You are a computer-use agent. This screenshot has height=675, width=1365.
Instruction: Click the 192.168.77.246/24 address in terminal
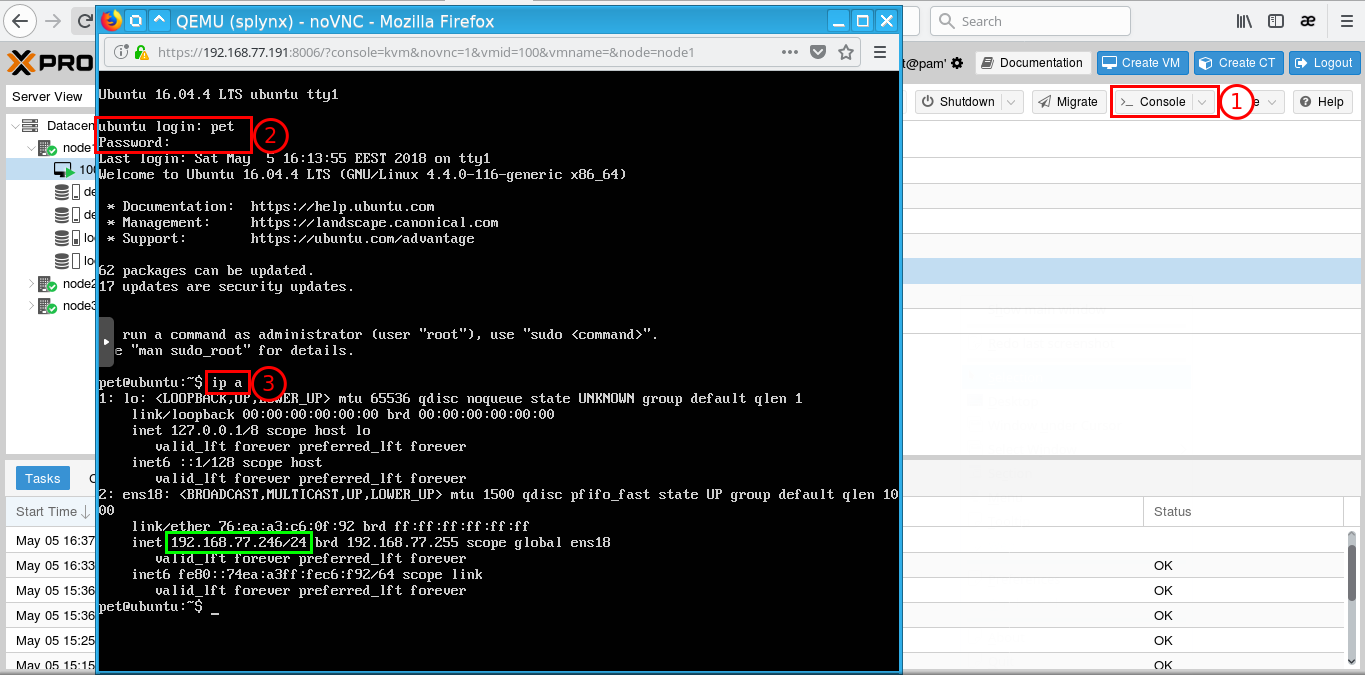[239, 542]
